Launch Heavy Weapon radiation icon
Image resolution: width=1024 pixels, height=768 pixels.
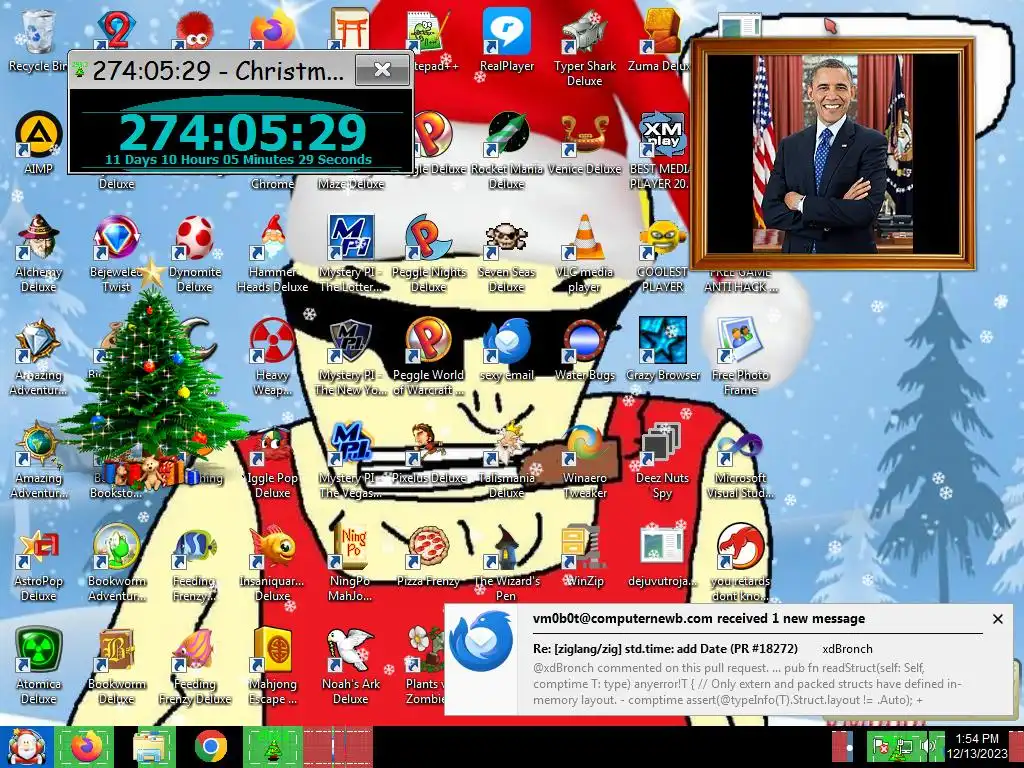[x=272, y=357]
